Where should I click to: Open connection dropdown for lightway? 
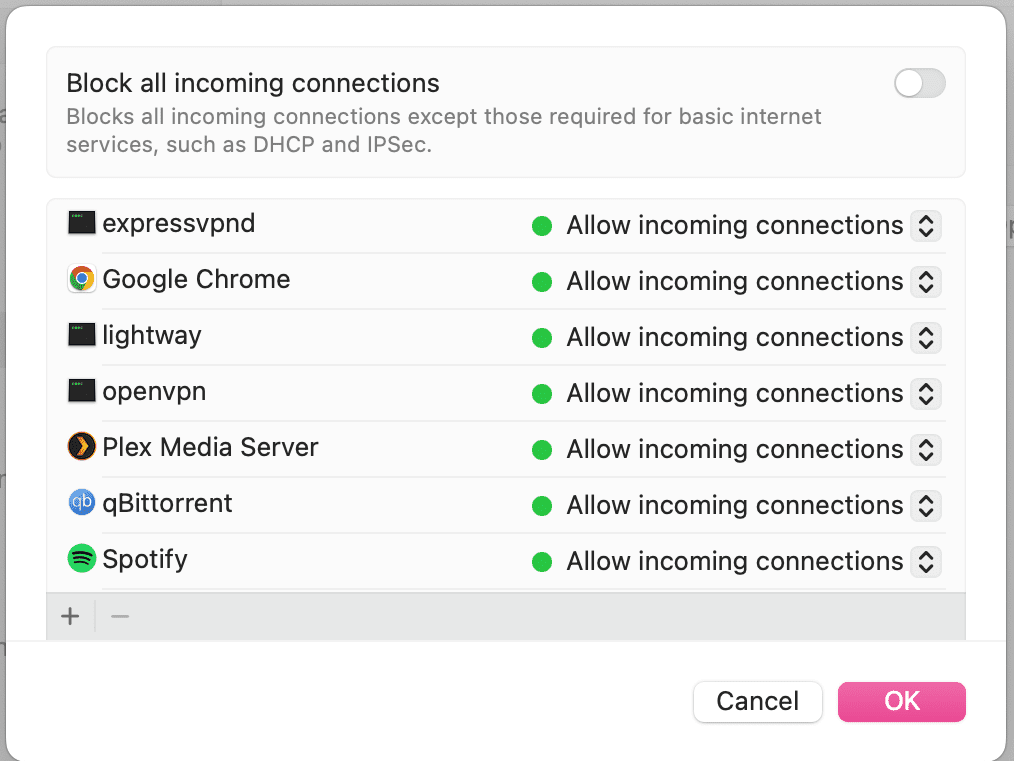pos(925,338)
